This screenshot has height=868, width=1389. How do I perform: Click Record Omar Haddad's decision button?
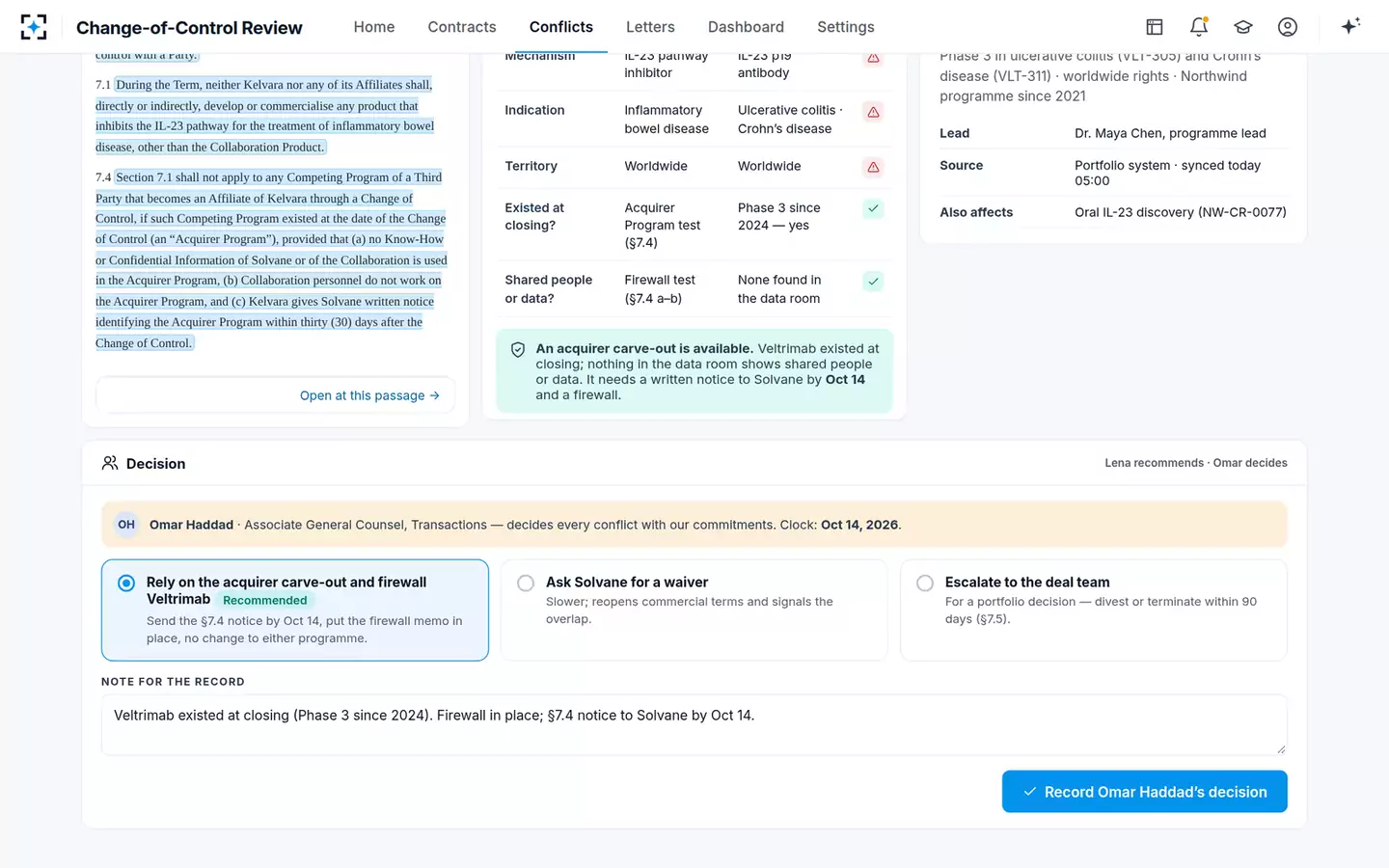[1144, 792]
